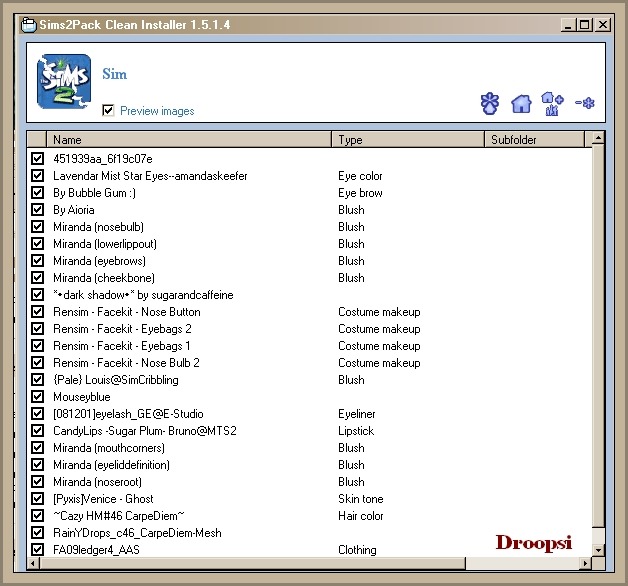
Task: Uncheck Miranda (nosebulb) checkbox
Action: pyautogui.click(x=37, y=227)
